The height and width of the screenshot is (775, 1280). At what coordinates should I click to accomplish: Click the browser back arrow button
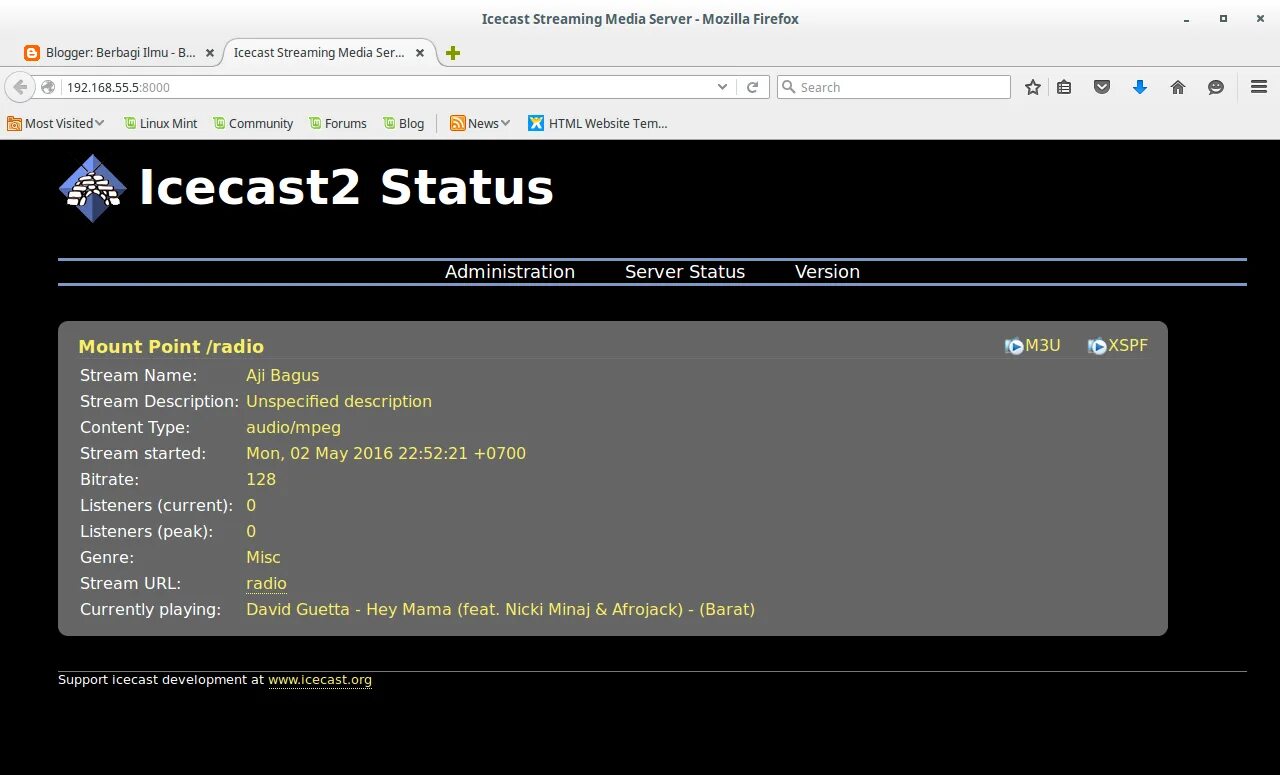tap(20, 87)
